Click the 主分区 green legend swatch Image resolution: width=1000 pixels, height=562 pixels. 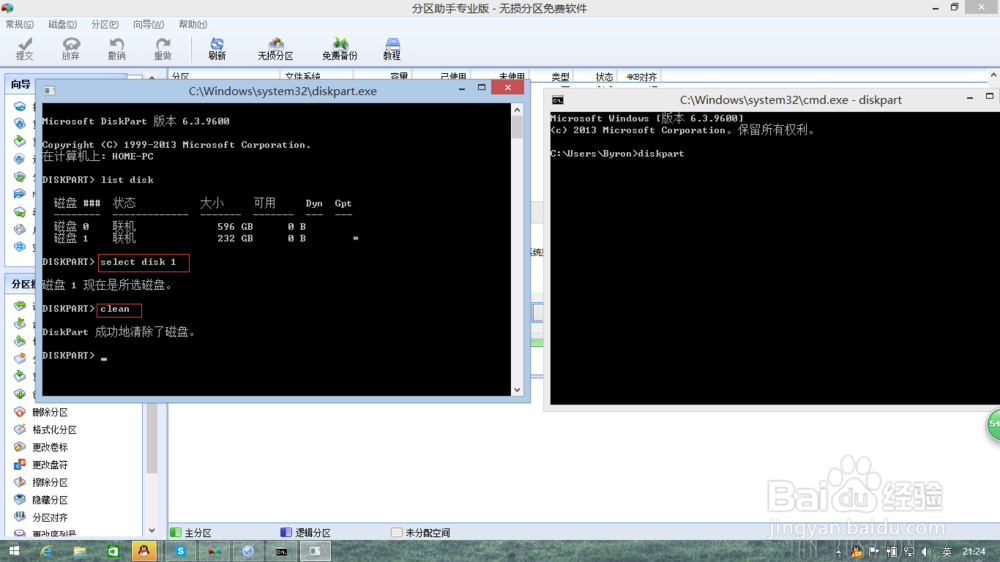pyautogui.click(x=176, y=532)
